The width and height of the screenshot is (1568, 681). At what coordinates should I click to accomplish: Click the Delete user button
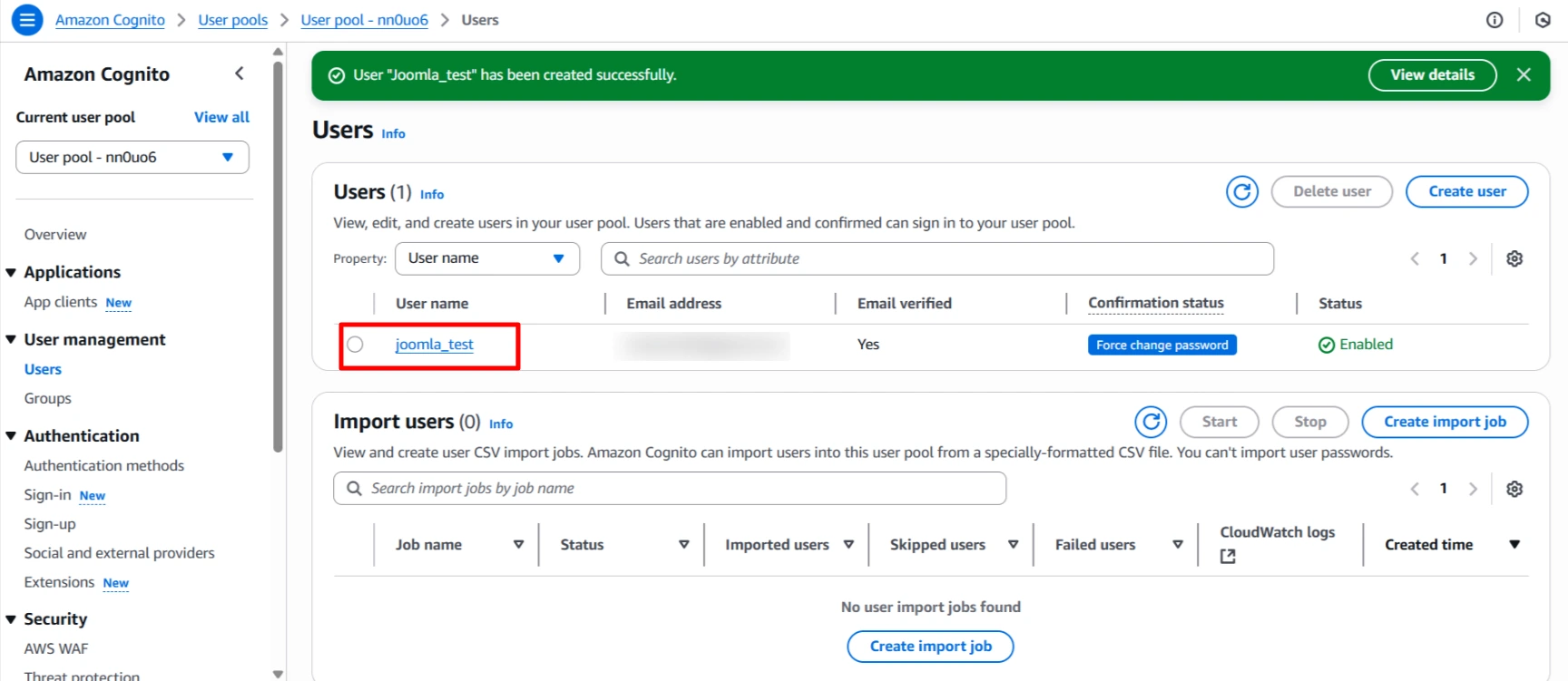pyautogui.click(x=1332, y=191)
